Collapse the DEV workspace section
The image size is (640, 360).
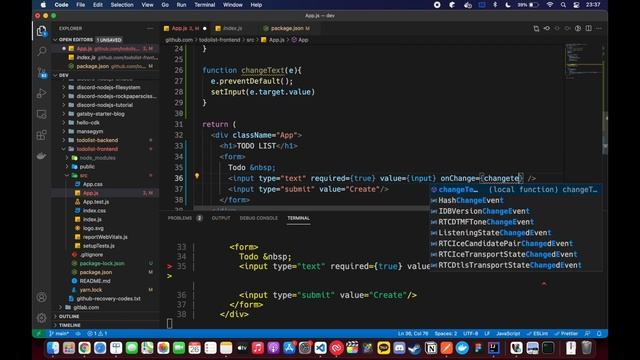(x=64, y=75)
